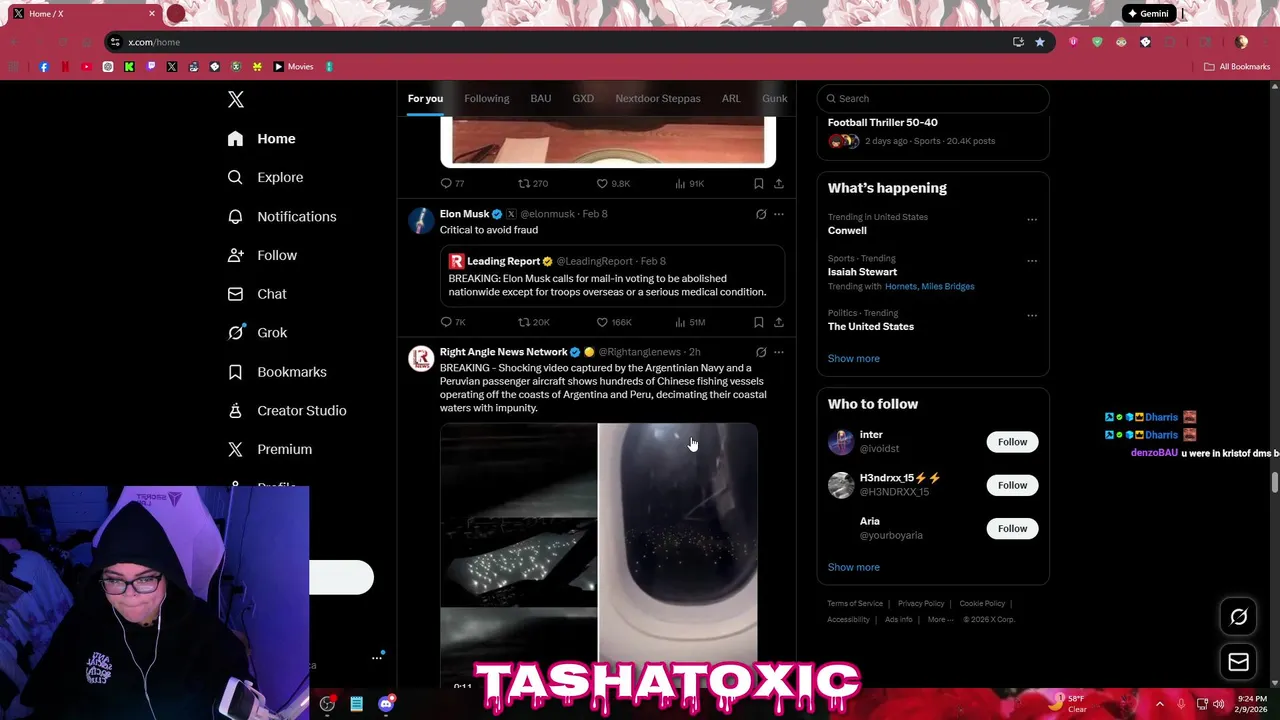
Task: Open the volume control in system tray
Action: pyautogui.click(x=1218, y=704)
